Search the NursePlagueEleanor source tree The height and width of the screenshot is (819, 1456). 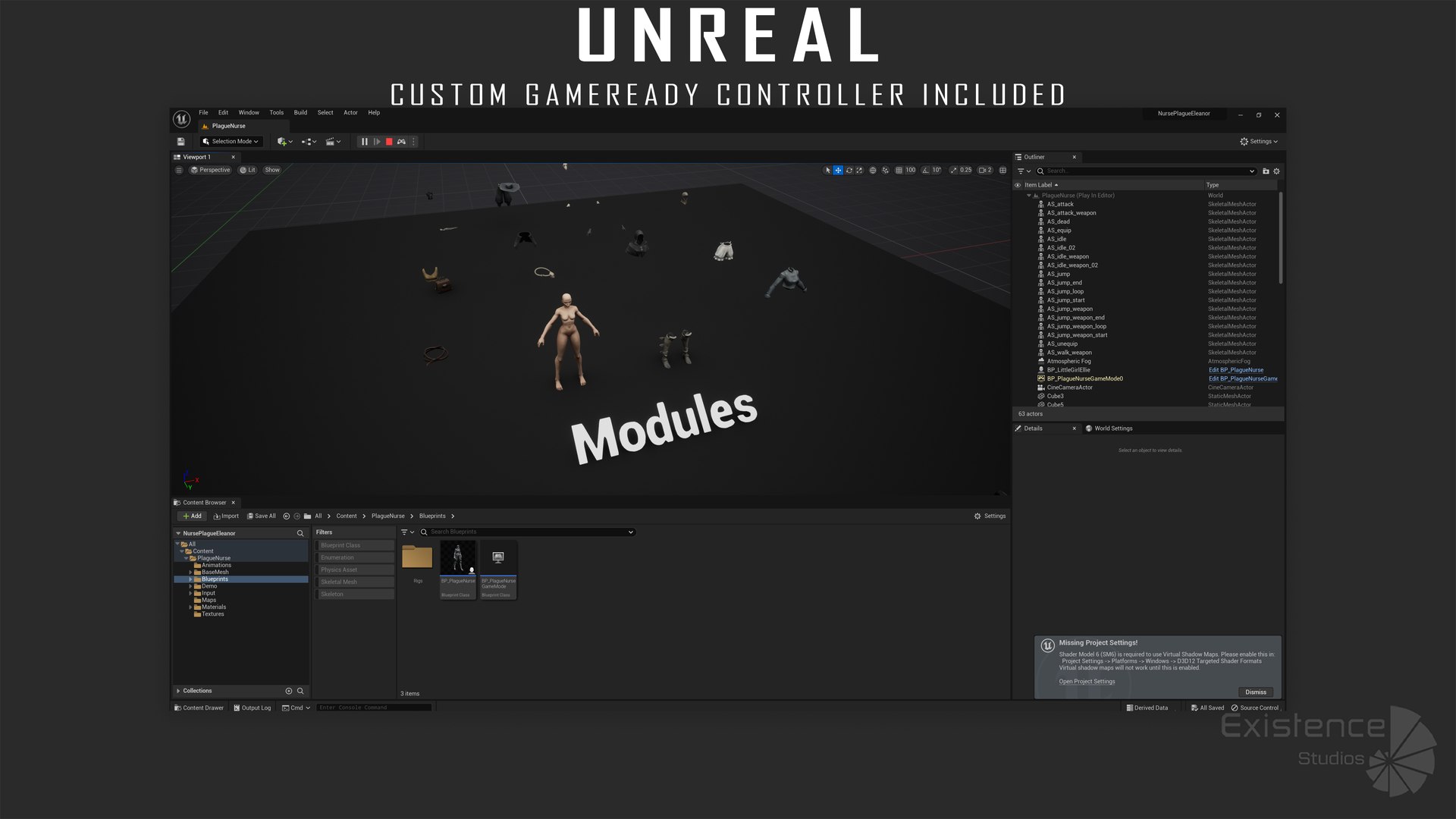click(300, 533)
